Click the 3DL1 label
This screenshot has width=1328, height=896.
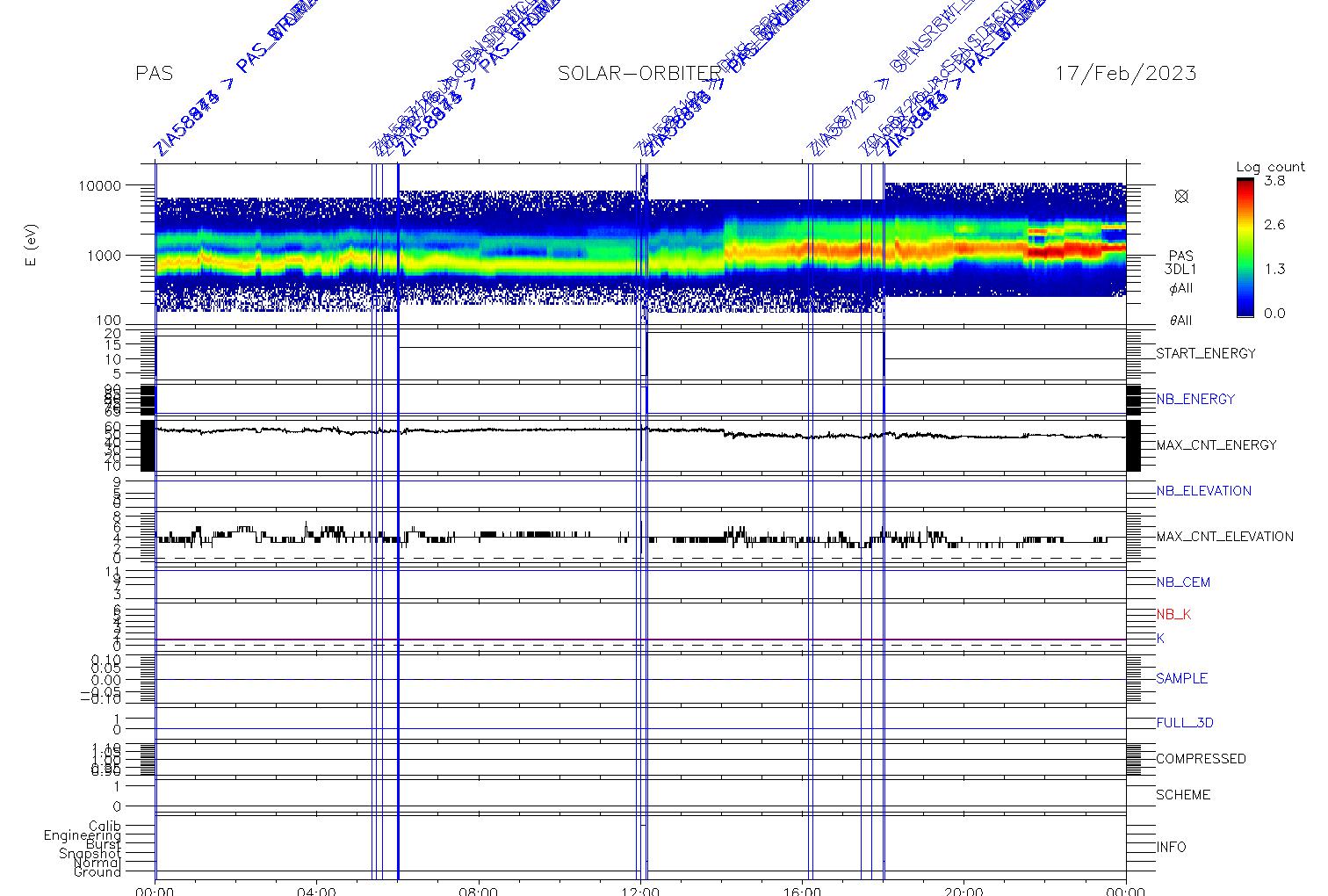pos(1181,270)
